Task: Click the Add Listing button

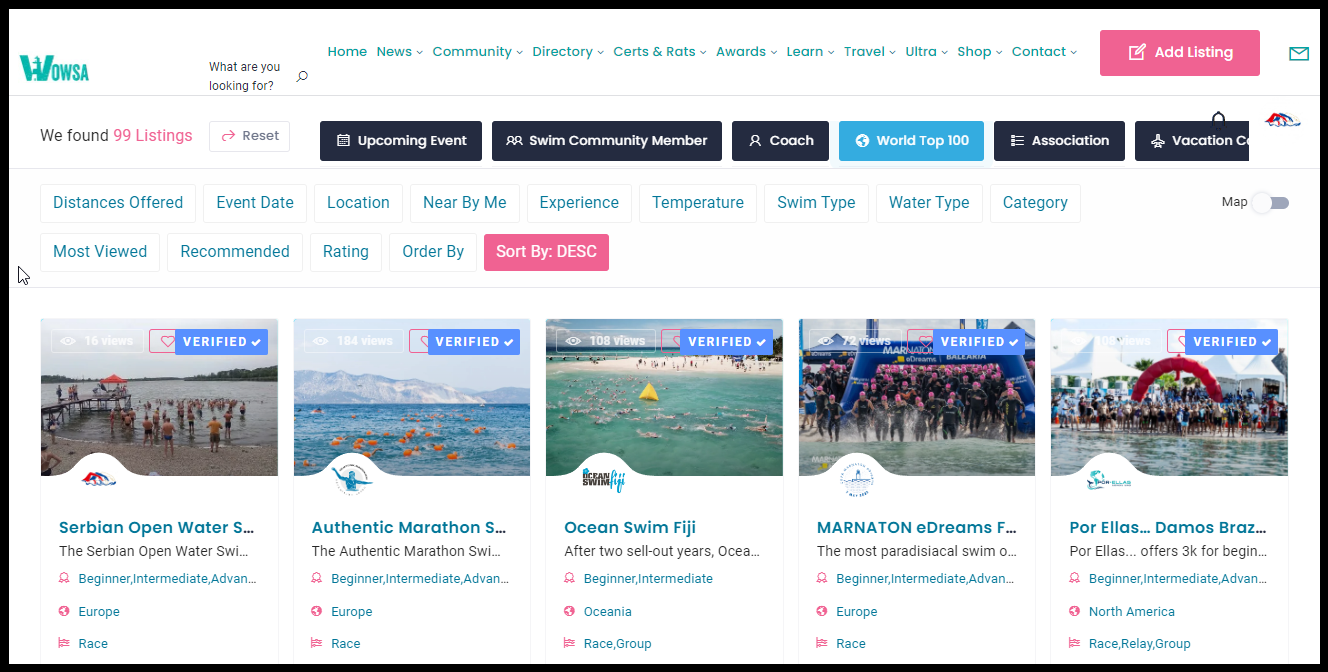Action: pyautogui.click(x=1179, y=53)
